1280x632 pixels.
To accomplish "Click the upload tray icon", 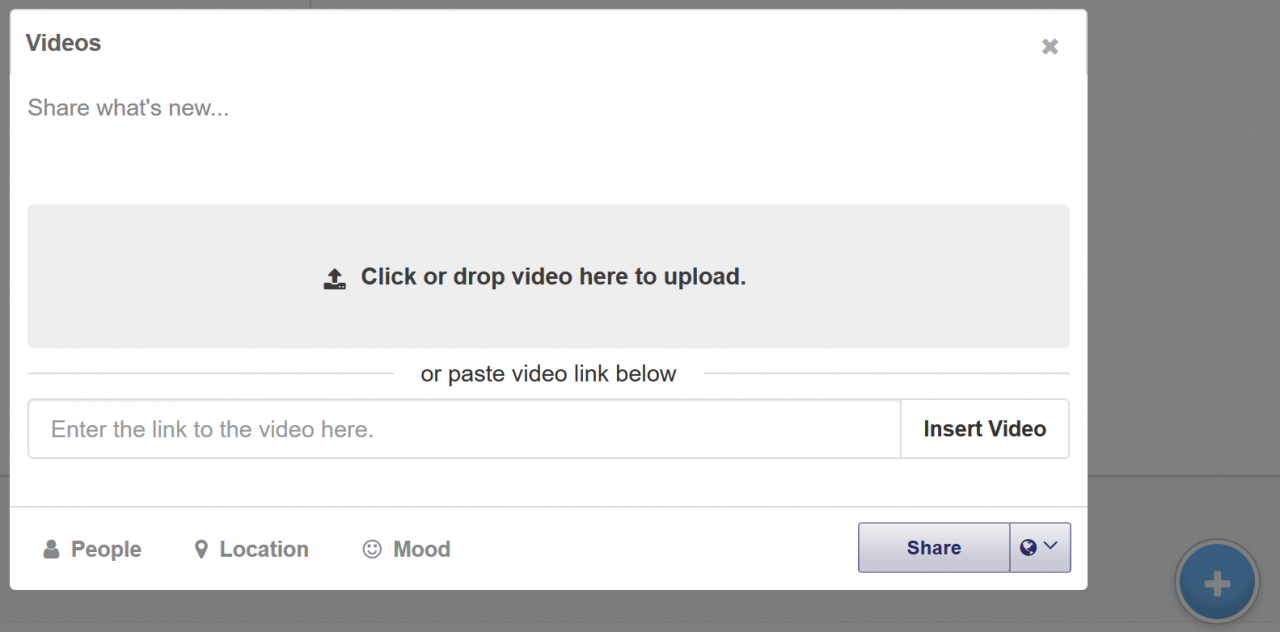I will [334, 278].
